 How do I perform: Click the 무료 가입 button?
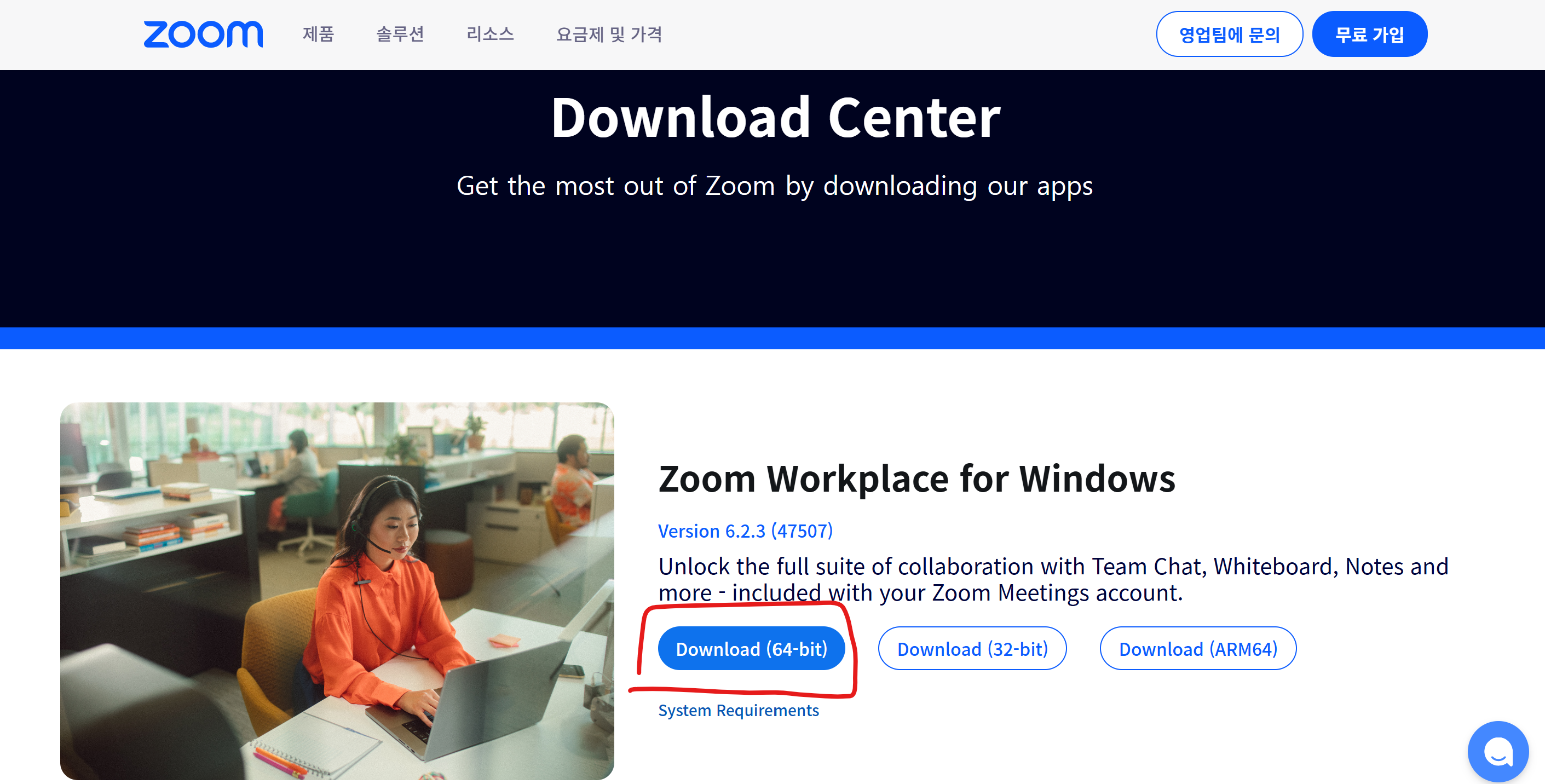pos(1369,34)
